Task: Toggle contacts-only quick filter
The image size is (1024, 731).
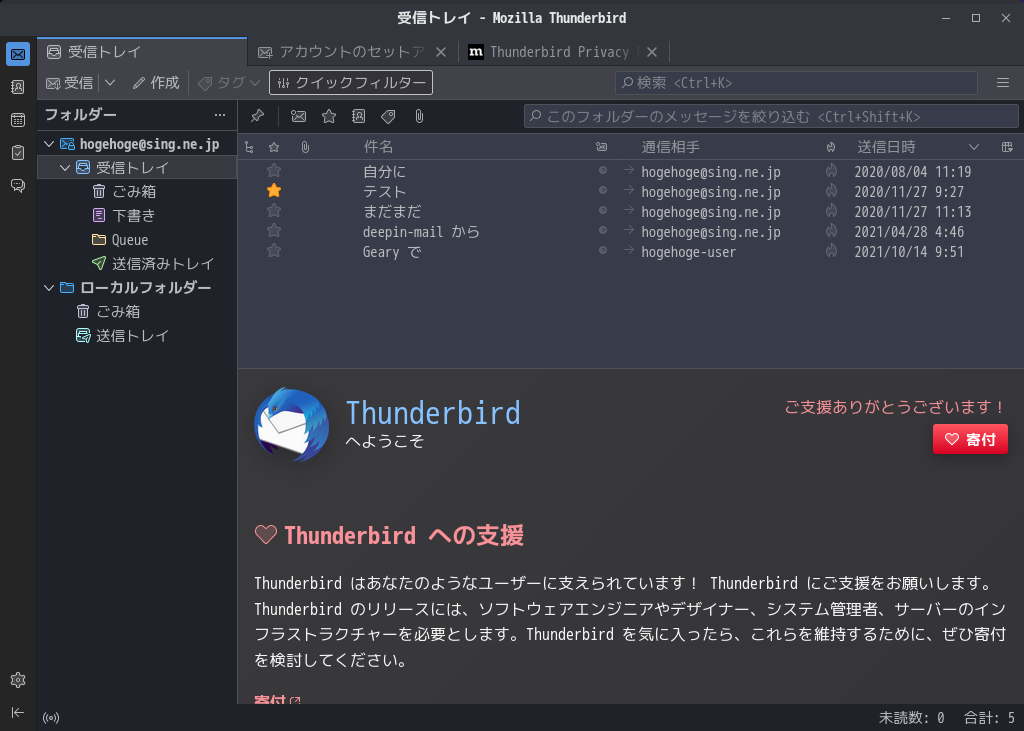Action: point(359,116)
